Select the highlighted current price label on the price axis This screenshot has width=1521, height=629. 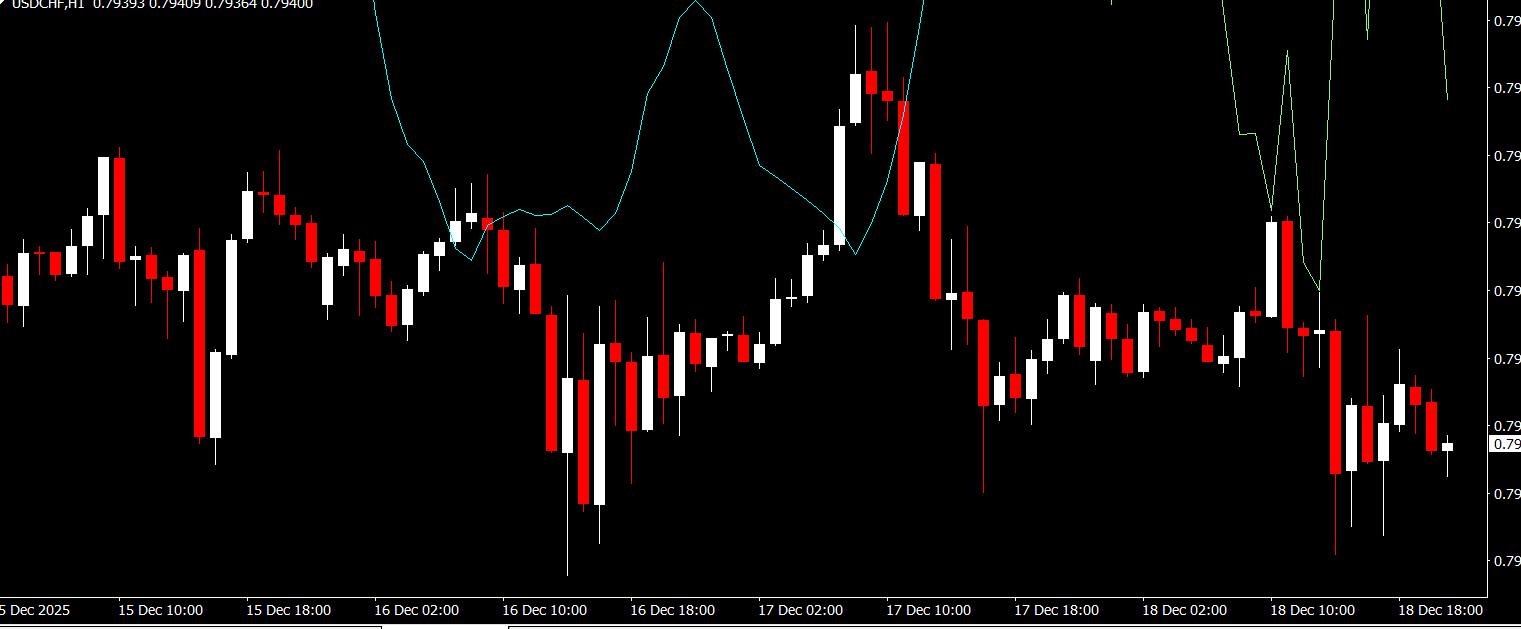1505,444
